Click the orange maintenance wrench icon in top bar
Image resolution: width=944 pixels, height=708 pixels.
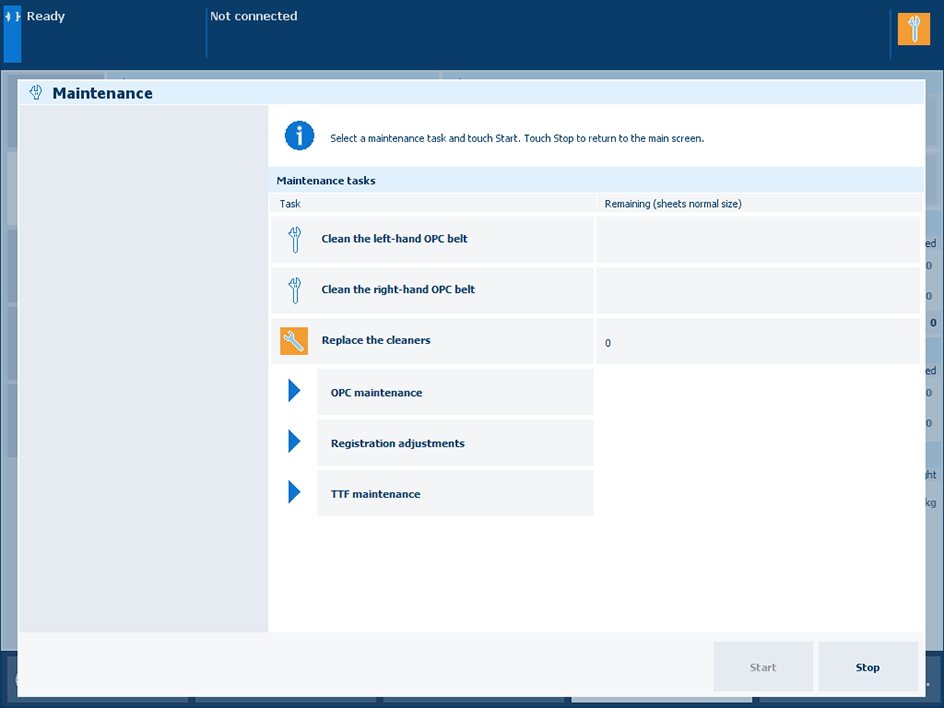[913, 29]
